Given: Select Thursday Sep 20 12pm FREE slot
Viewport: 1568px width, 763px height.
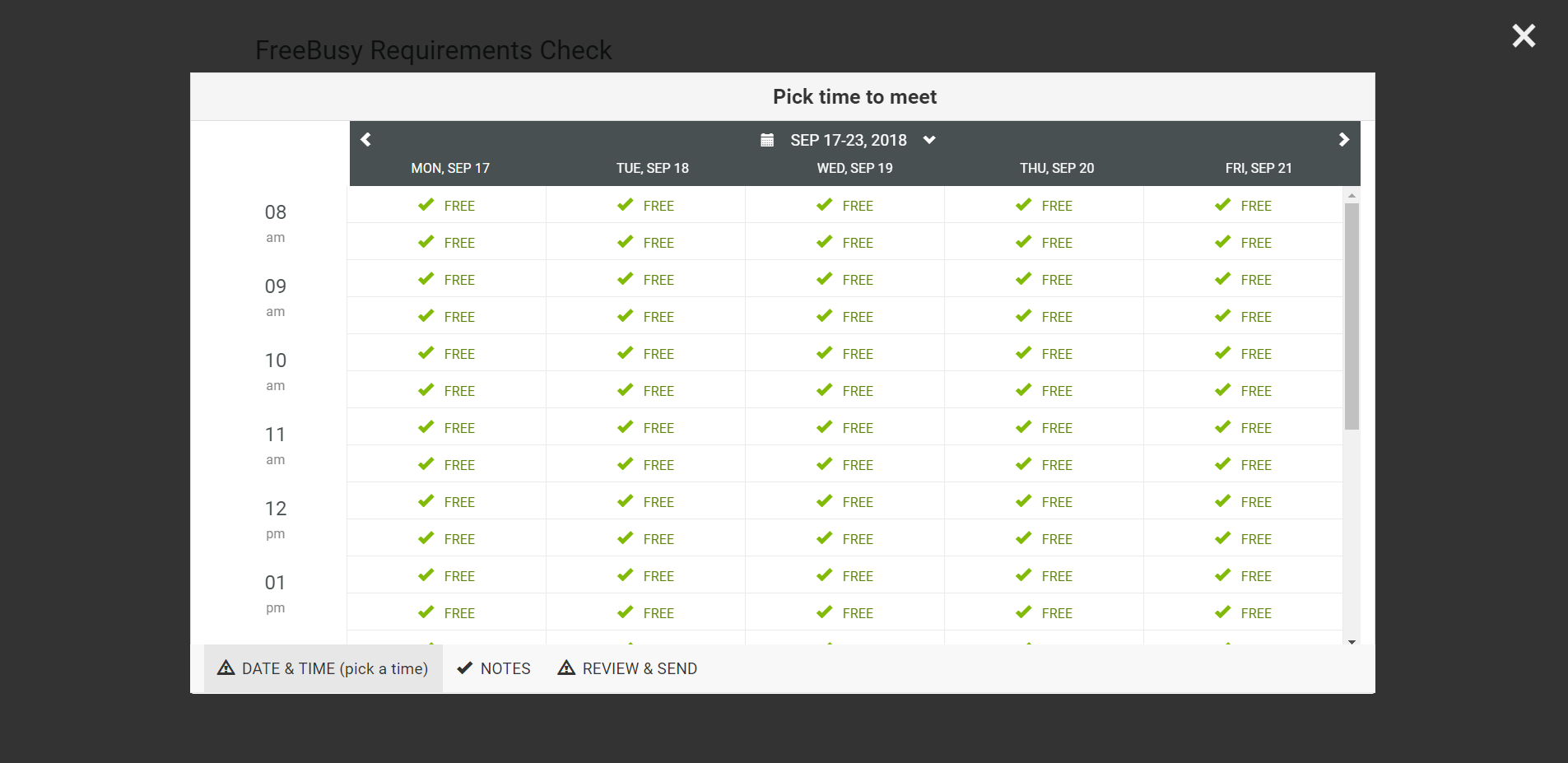Looking at the screenshot, I should 1045,502.
